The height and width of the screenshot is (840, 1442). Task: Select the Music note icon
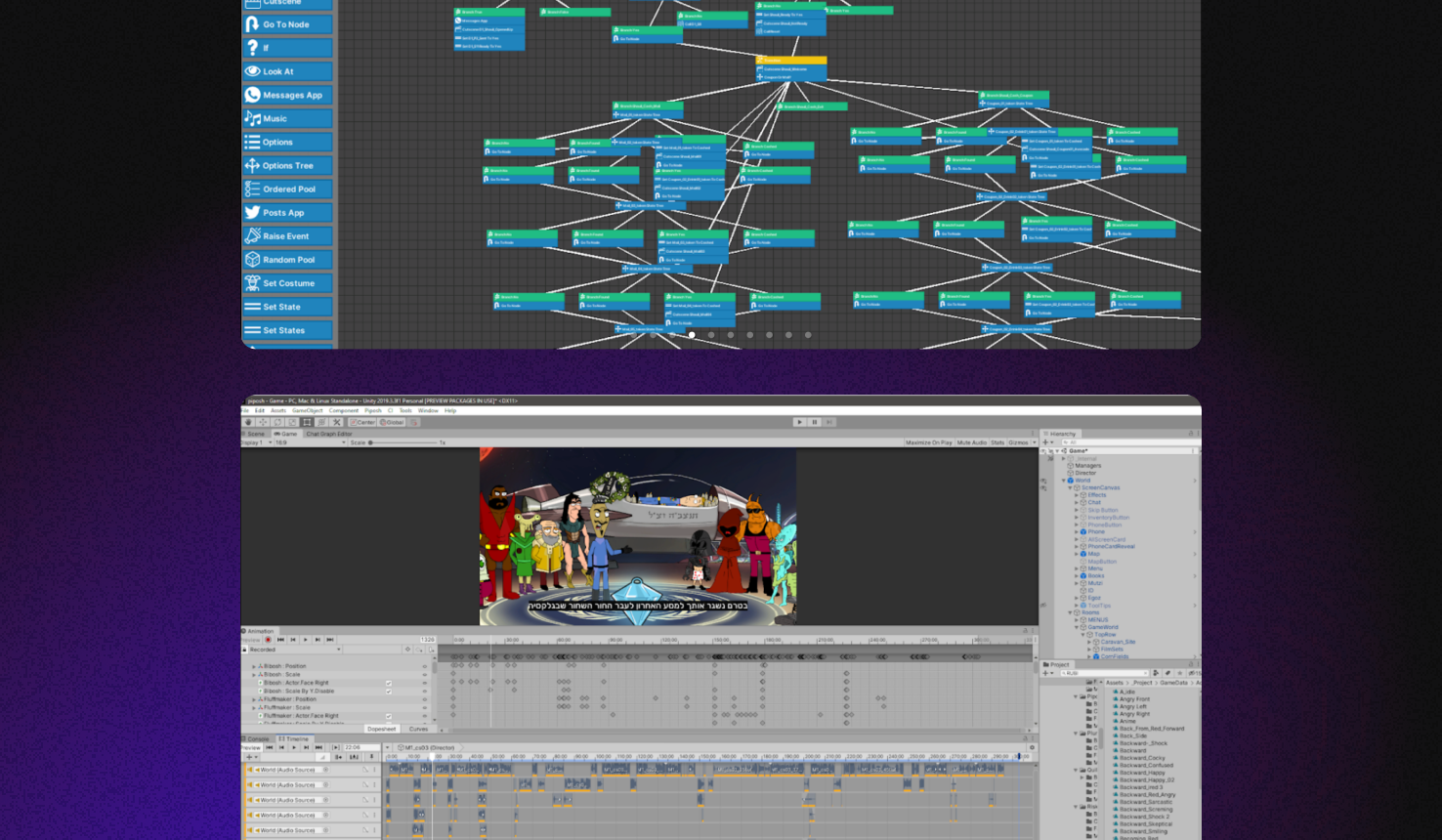(x=253, y=118)
